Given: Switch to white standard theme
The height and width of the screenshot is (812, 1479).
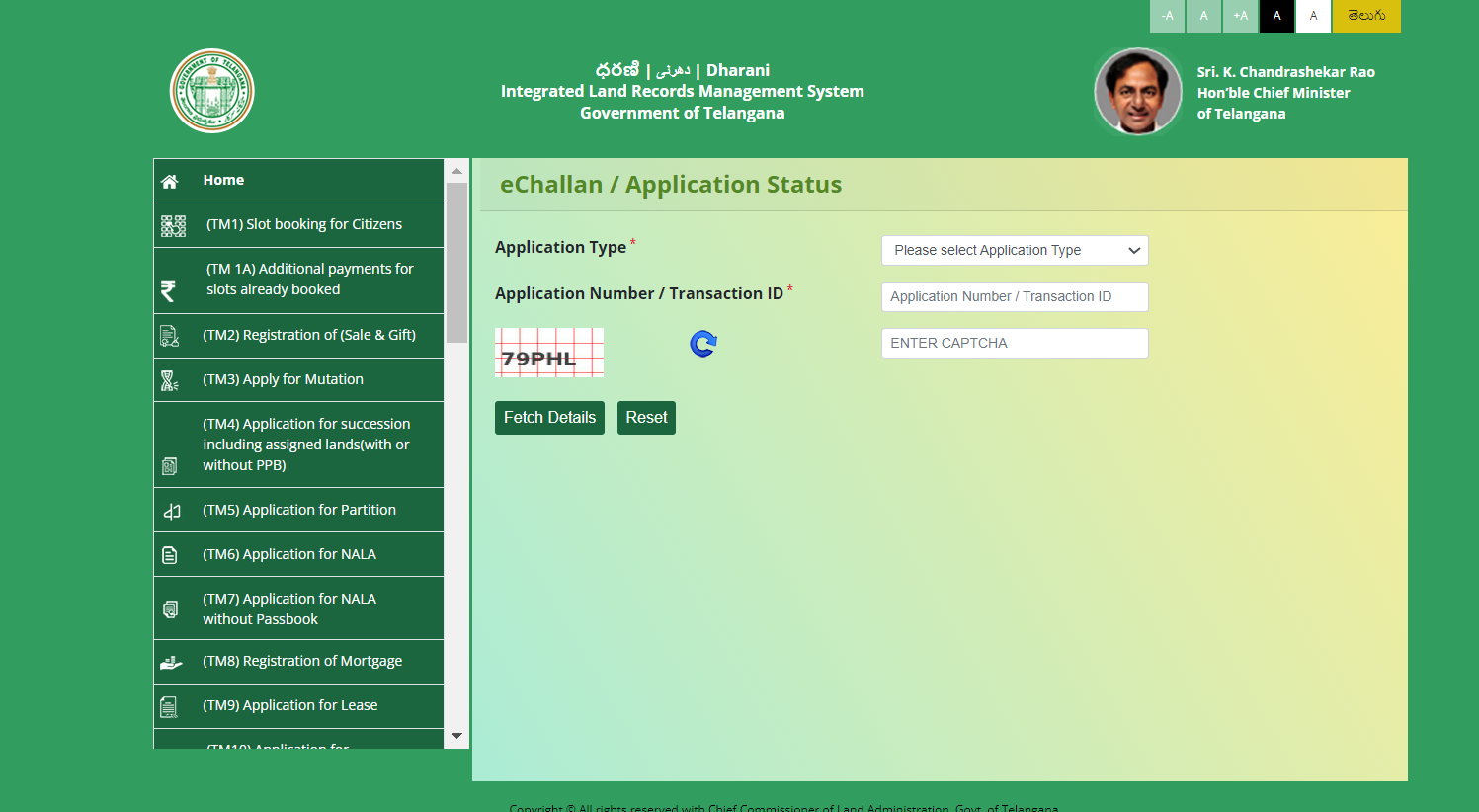Looking at the screenshot, I should [x=1313, y=16].
